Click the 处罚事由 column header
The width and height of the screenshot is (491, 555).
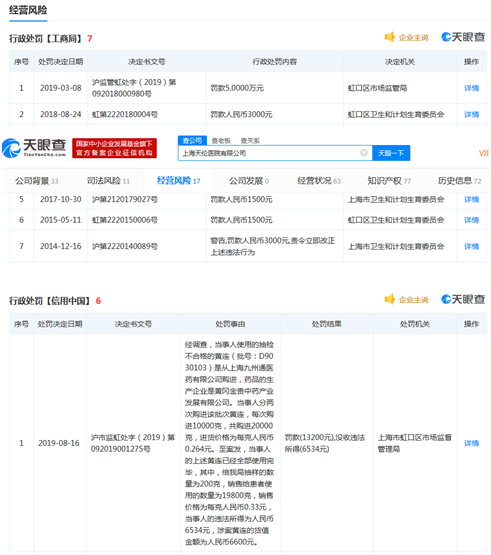coord(230,324)
